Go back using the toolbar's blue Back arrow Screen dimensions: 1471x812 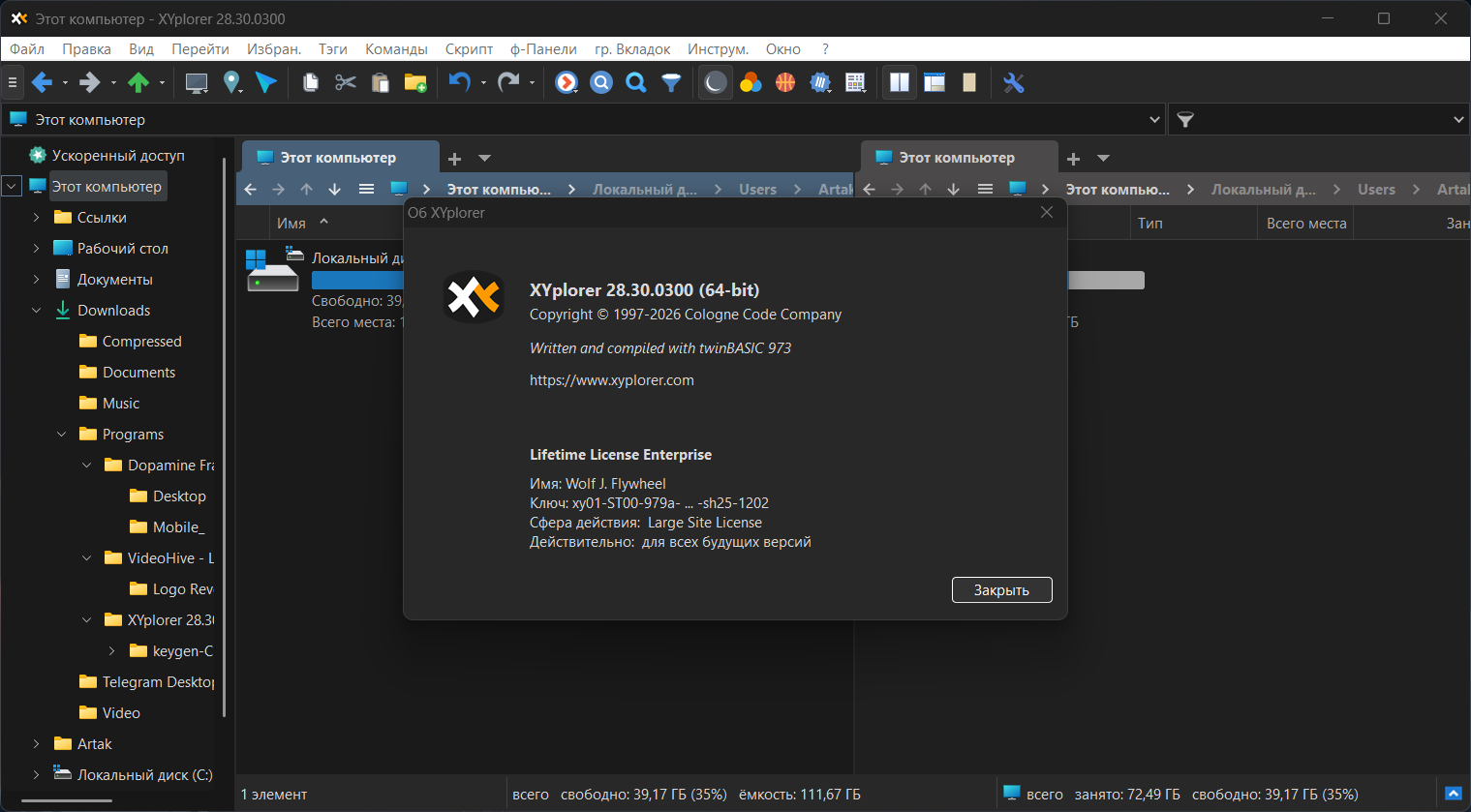point(42,83)
